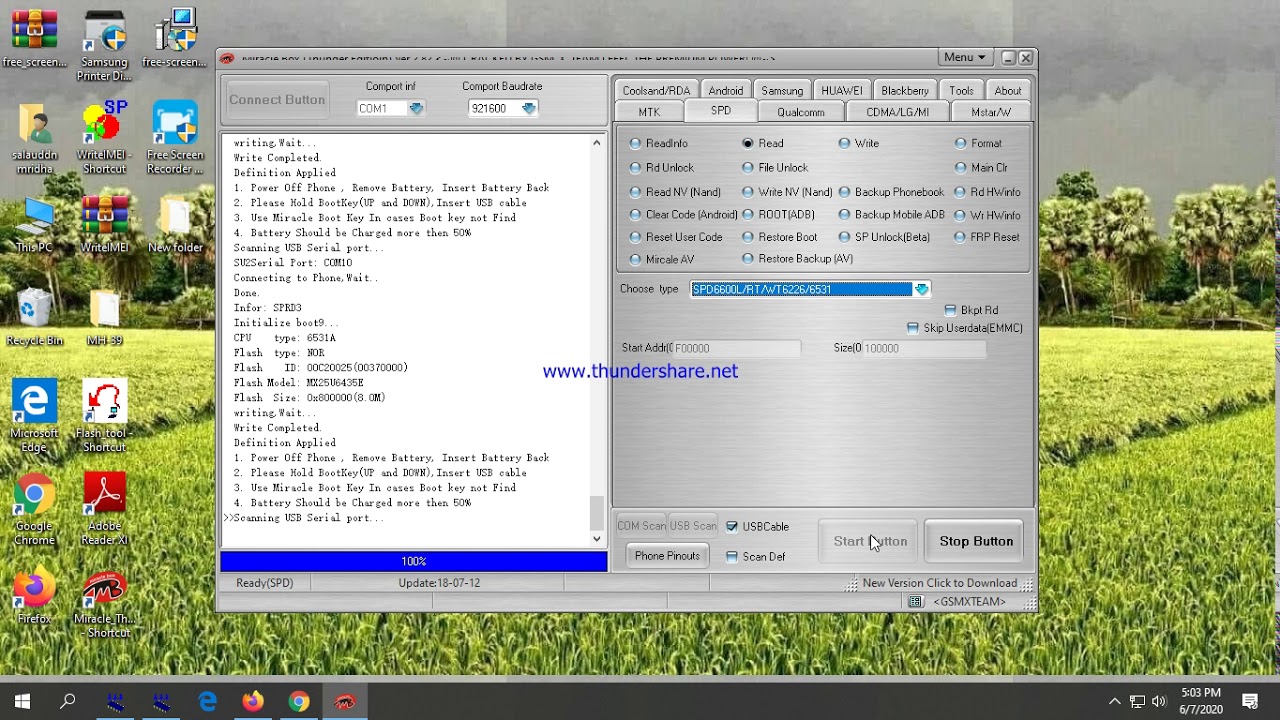This screenshot has height=720, width=1280.
Task: Click the Connect Button
Action: (x=277, y=100)
